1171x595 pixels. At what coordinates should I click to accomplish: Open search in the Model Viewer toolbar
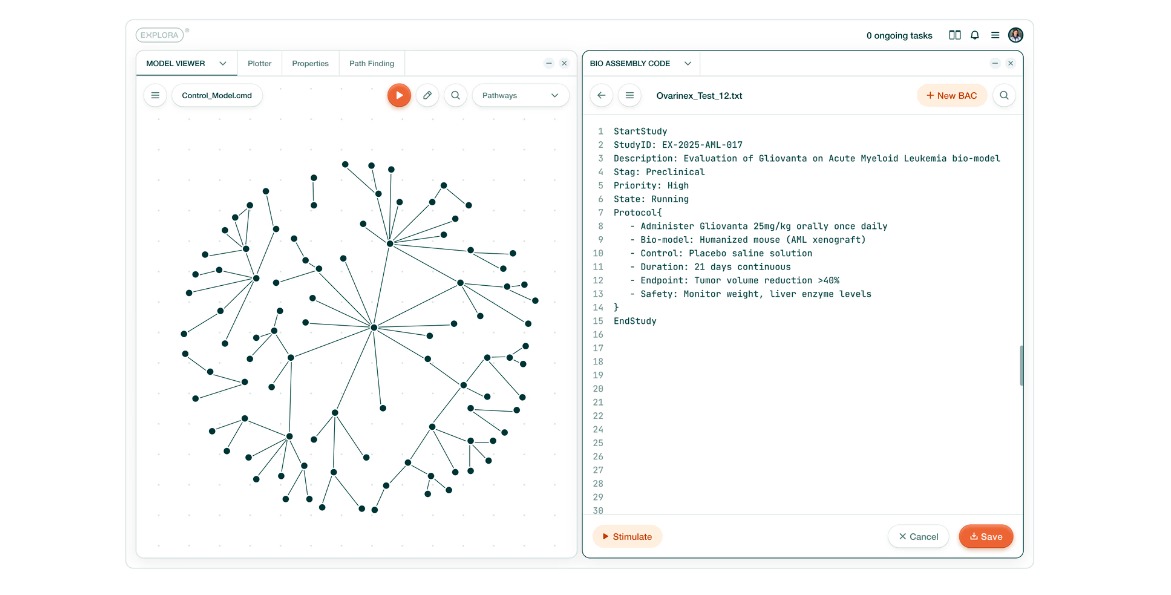[455, 96]
